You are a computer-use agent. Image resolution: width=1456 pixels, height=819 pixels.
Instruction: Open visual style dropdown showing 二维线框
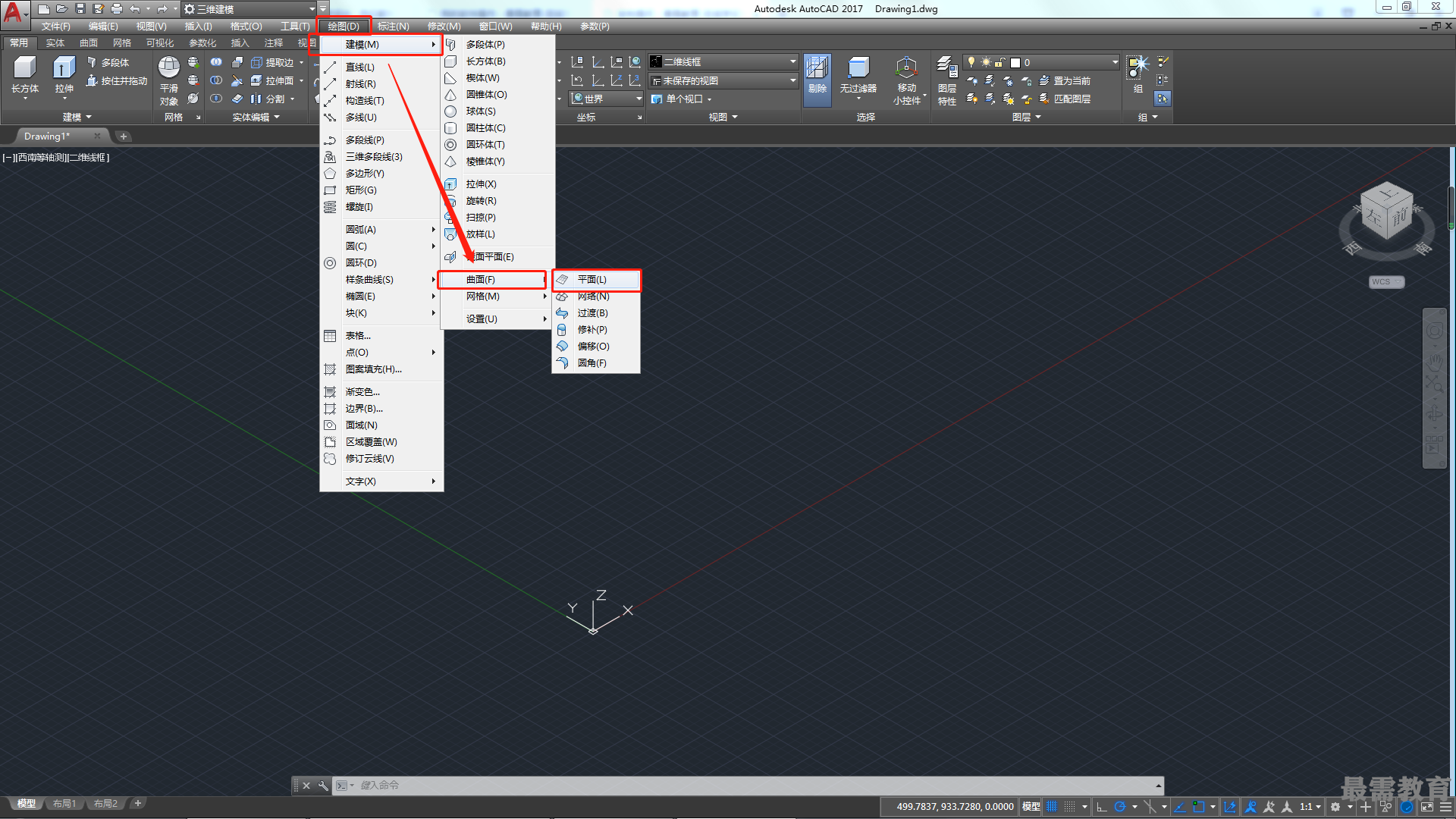tap(723, 62)
